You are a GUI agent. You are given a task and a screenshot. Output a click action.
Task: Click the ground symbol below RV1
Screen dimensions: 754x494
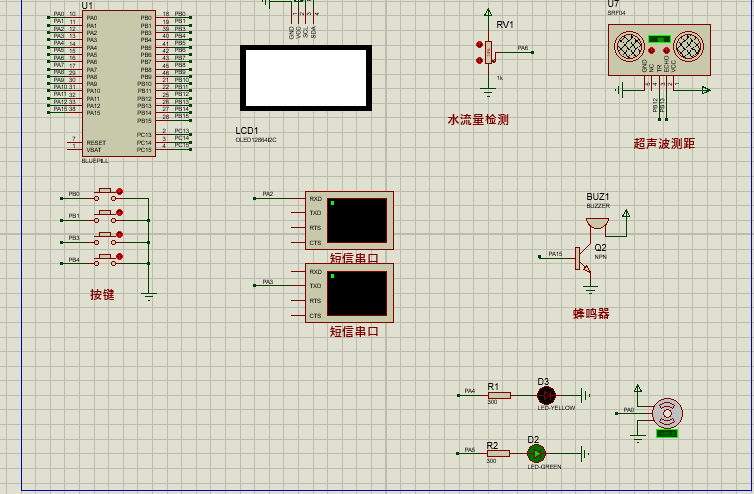pyautogui.click(x=488, y=92)
